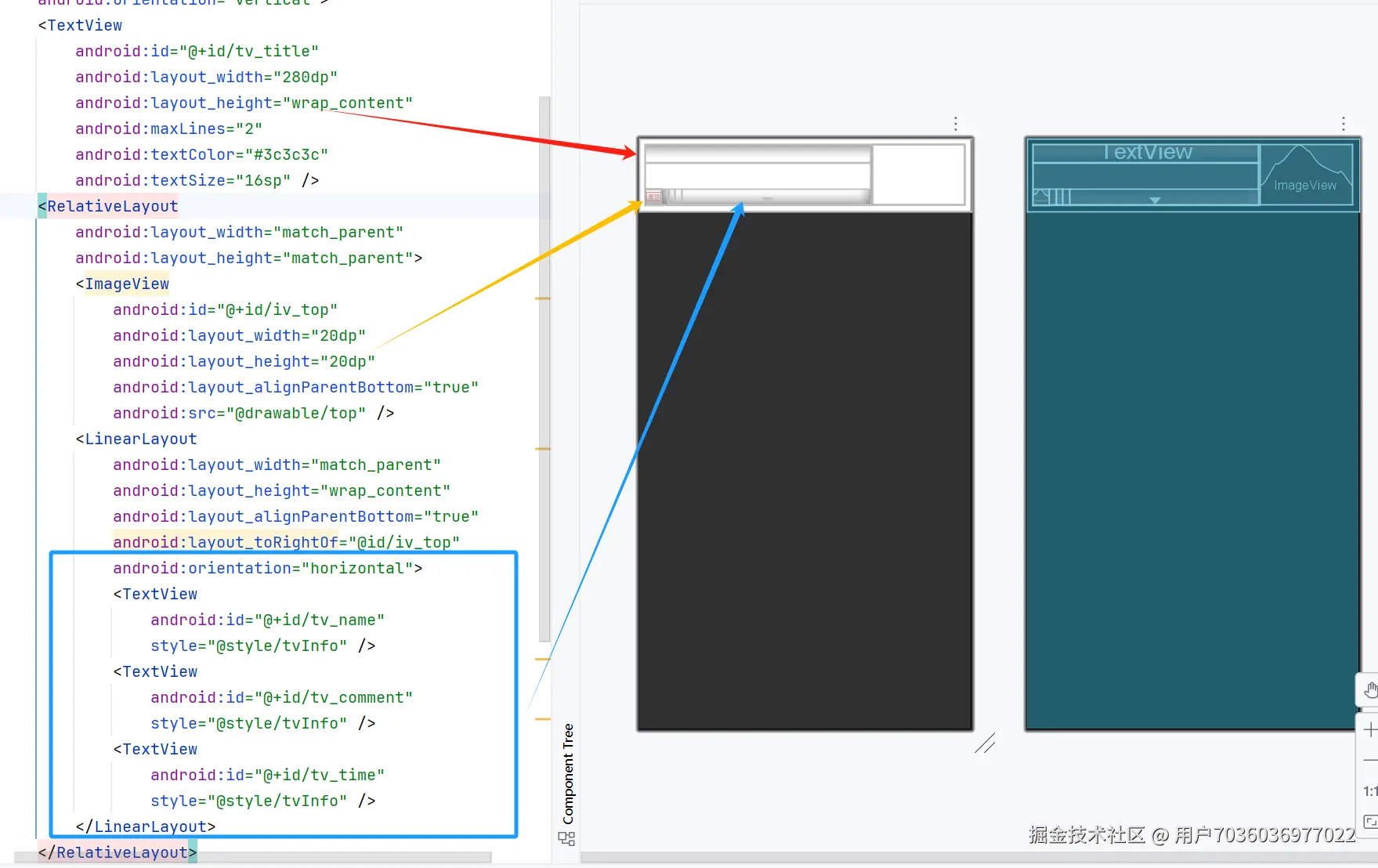Open the three-dot menu above the blueprint preview
The height and width of the screenshot is (868, 1378).
pos(1343,124)
